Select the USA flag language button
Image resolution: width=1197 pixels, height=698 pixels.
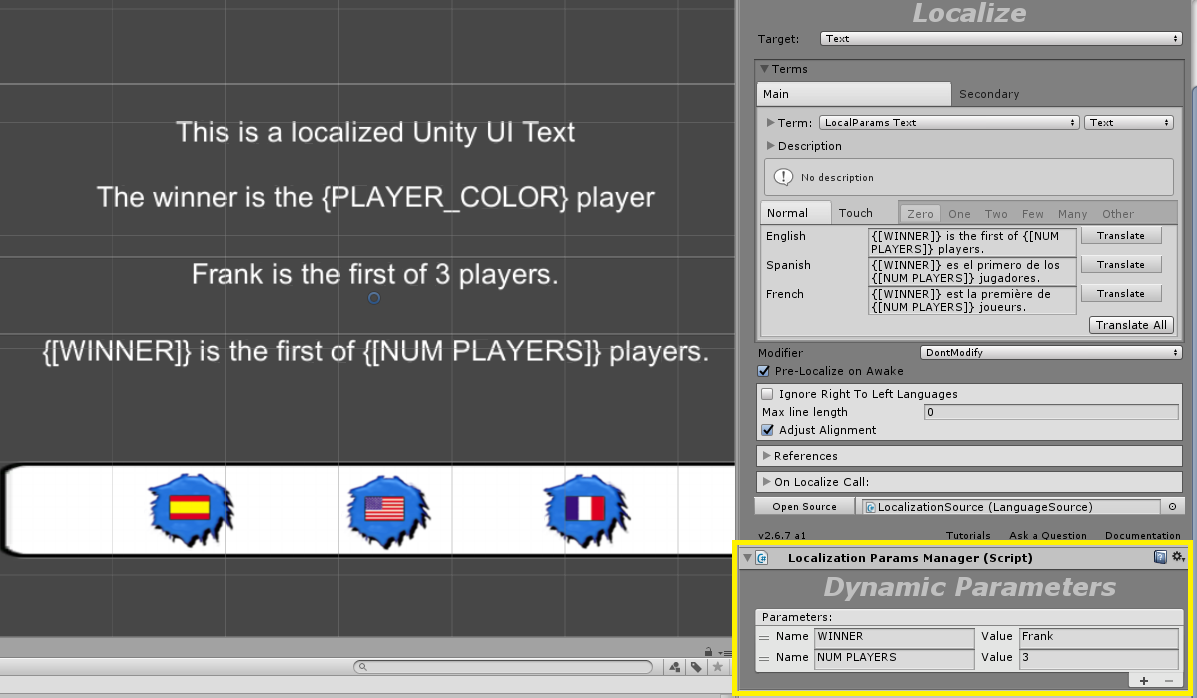click(384, 509)
